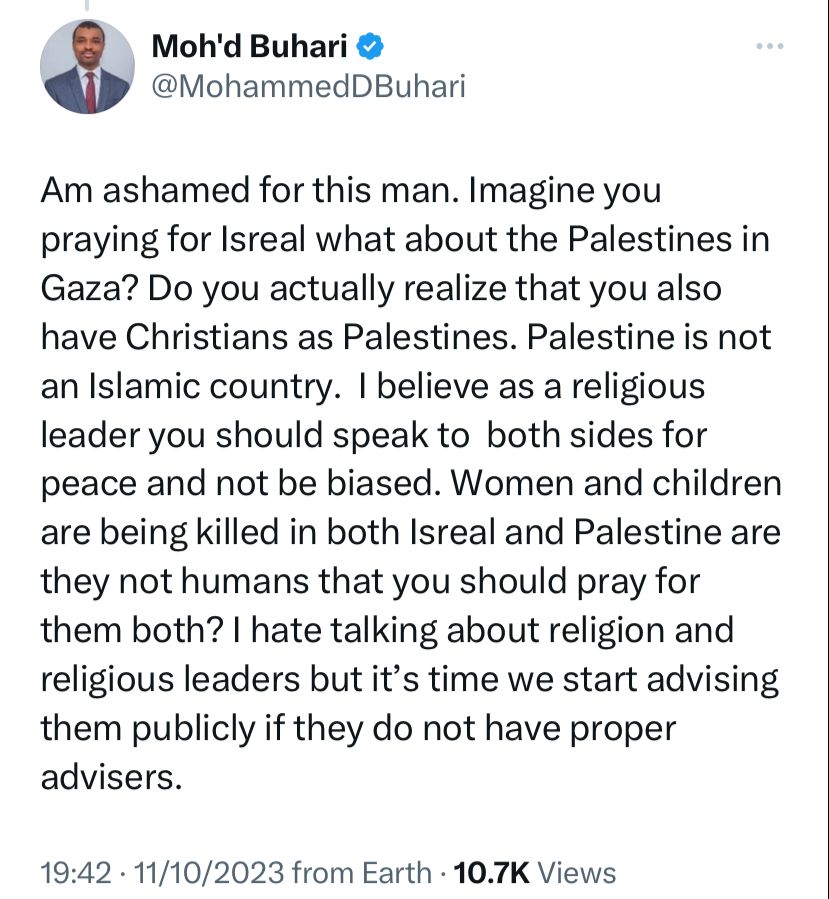
Task: Click the word "Christians" in the tweet
Action: pyautogui.click(x=206, y=337)
